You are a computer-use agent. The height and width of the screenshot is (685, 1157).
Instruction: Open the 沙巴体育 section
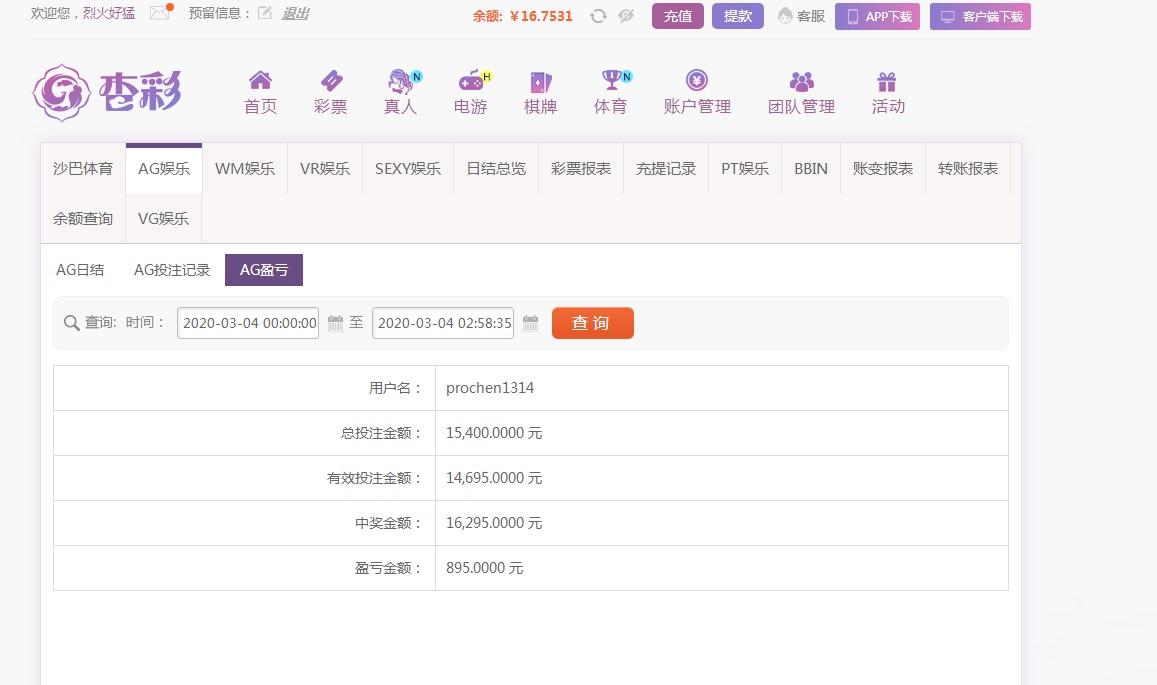click(x=82, y=168)
